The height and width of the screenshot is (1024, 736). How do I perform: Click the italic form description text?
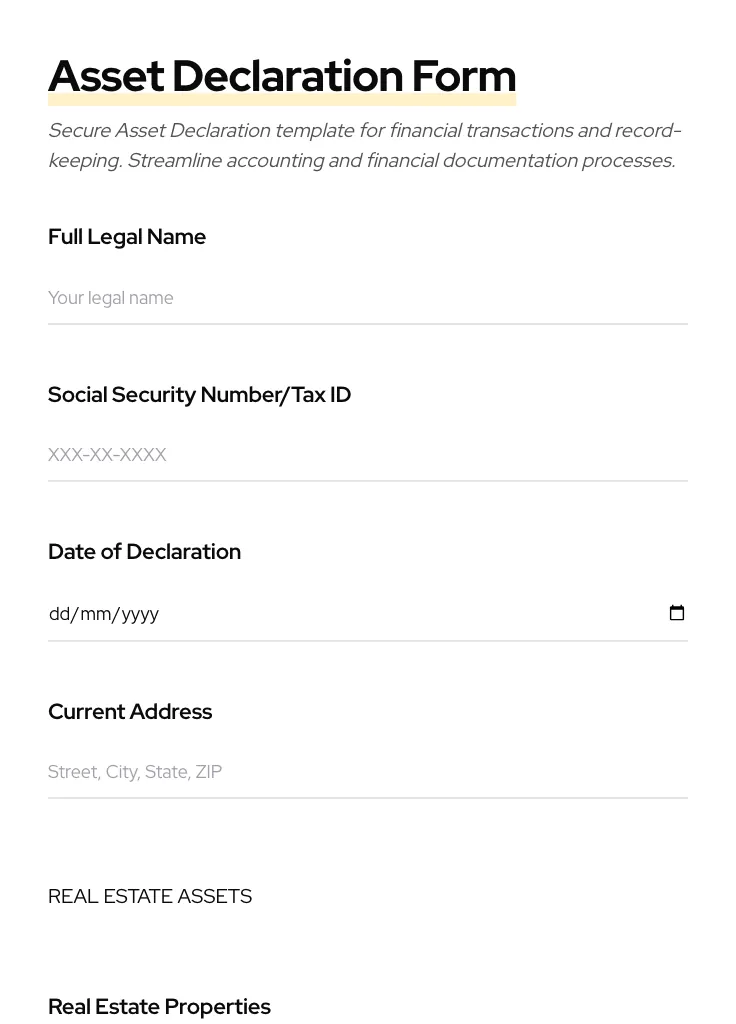[x=364, y=145]
